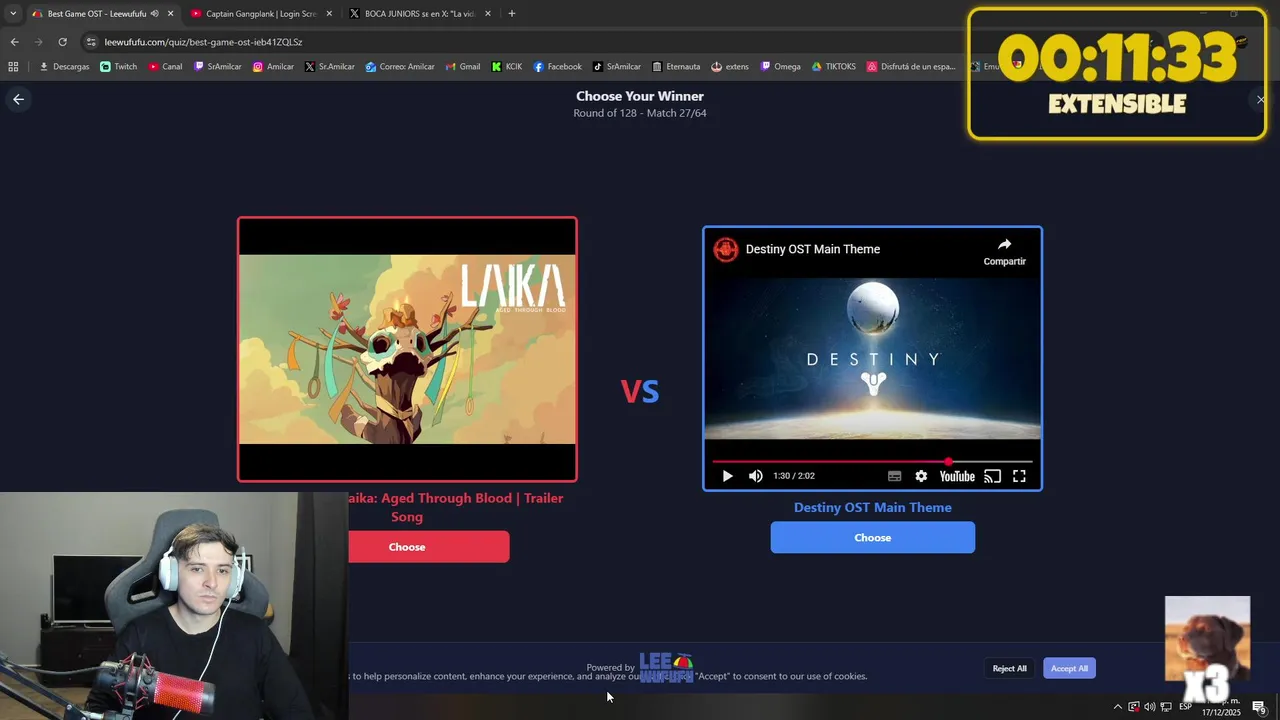Open the Descargas bookmark

click(x=64, y=67)
